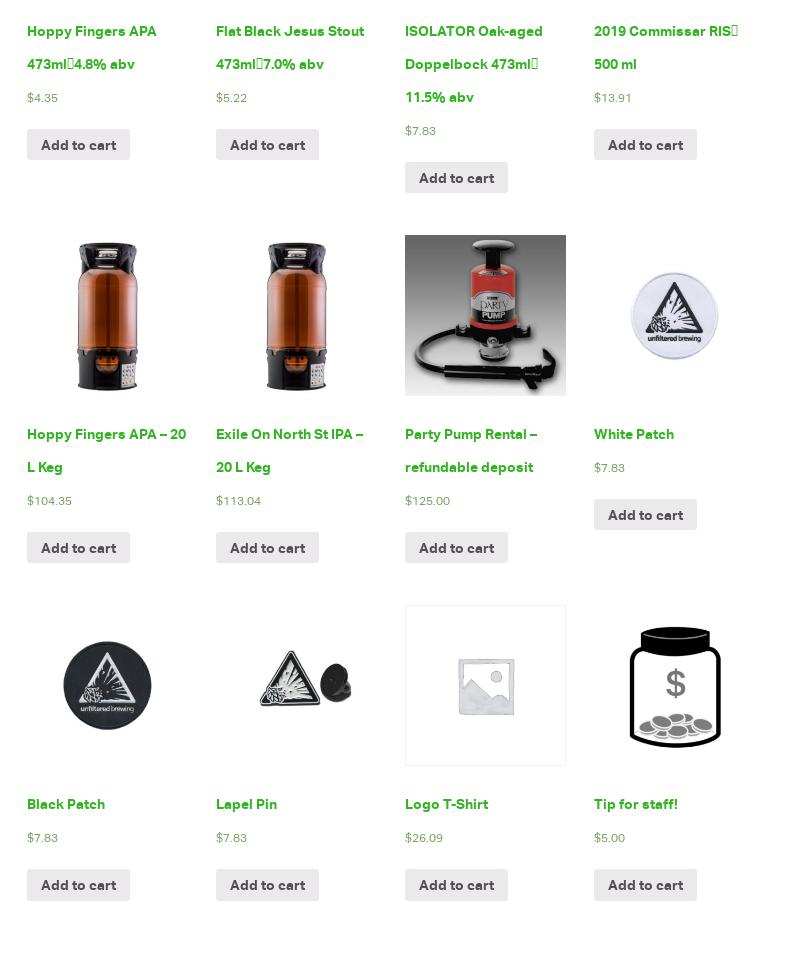
Task: Add White Patch to cart
Action: [645, 515]
